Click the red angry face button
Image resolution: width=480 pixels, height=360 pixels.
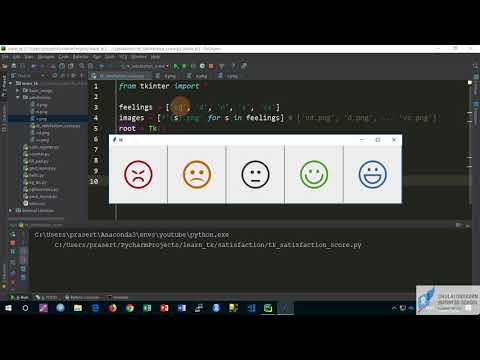[x=138, y=174]
